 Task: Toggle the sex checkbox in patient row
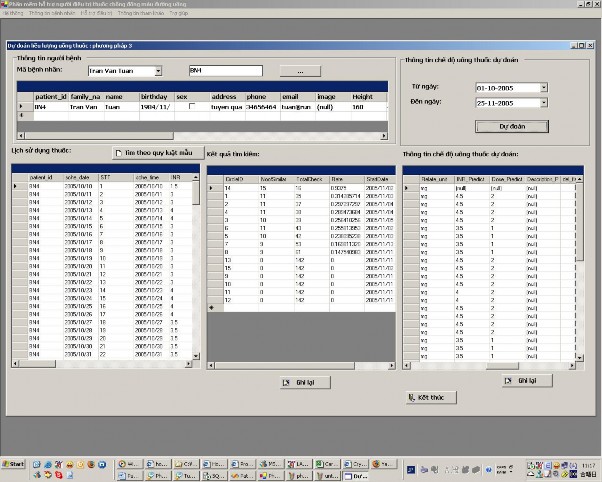pos(191,105)
